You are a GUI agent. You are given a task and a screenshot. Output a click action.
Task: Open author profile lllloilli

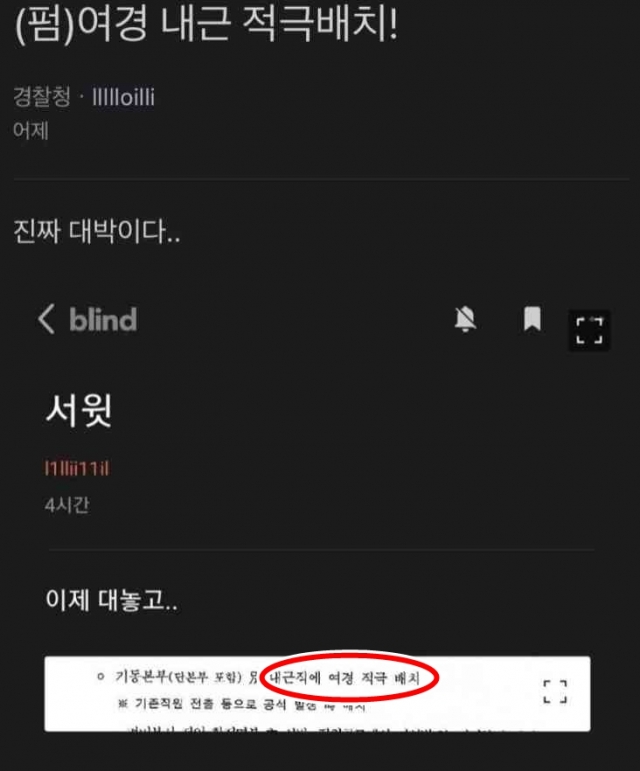click(x=123, y=97)
